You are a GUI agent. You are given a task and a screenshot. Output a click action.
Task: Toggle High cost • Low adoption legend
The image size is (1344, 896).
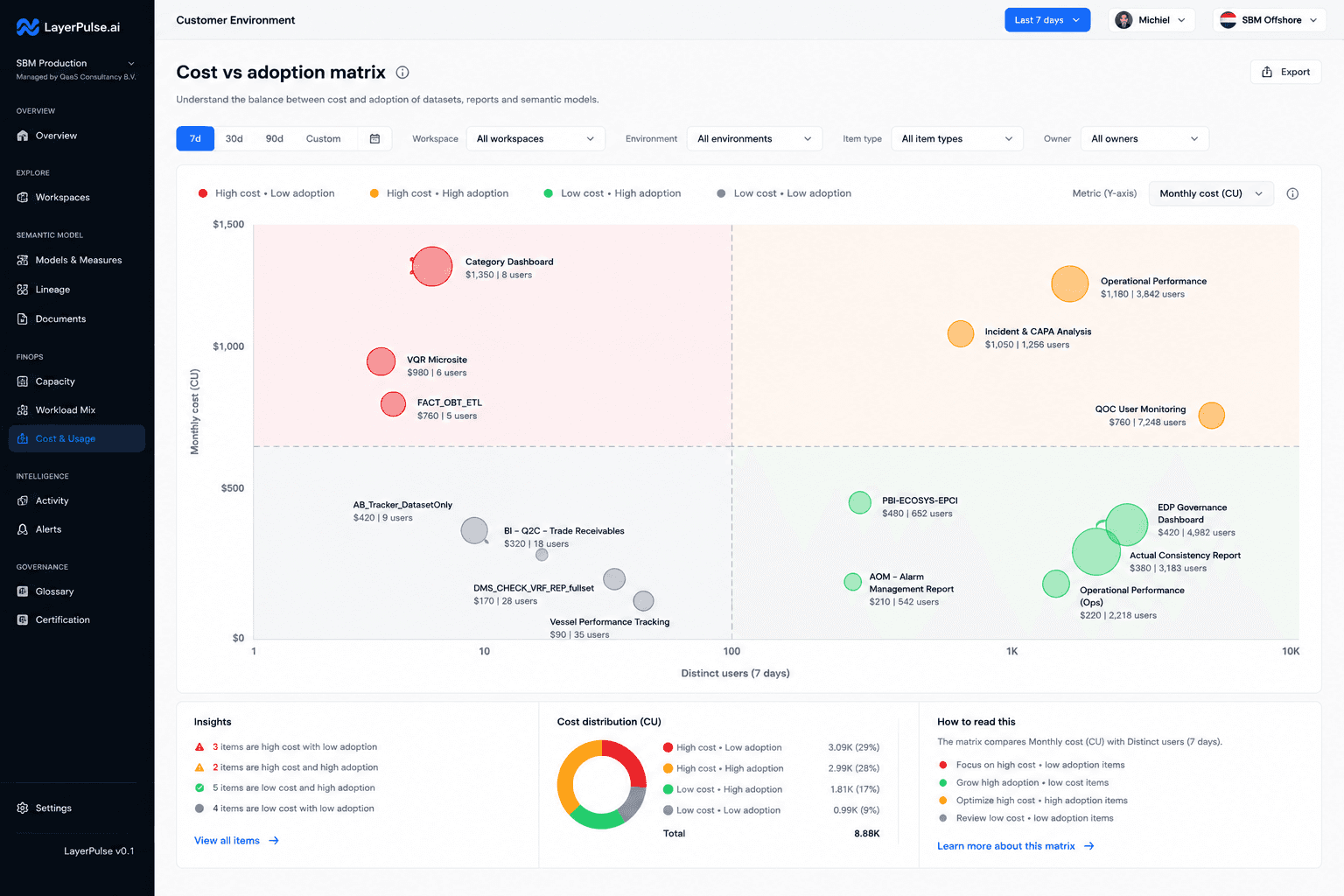[267, 193]
